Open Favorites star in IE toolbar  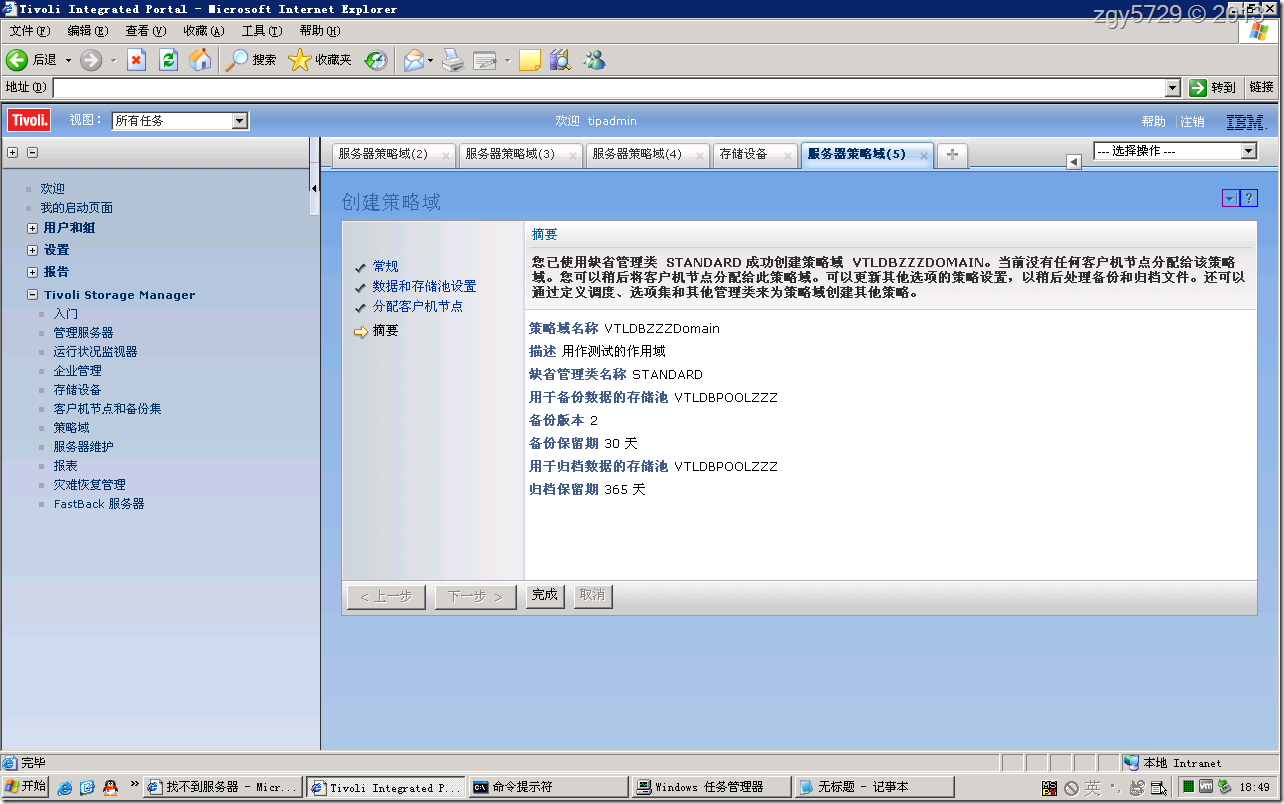pyautogui.click(x=299, y=60)
